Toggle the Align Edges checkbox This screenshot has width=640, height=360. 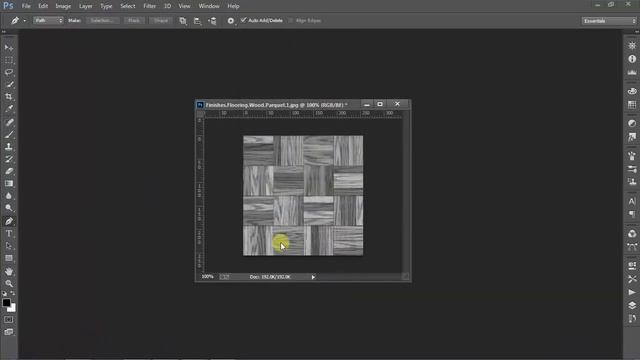click(291, 20)
